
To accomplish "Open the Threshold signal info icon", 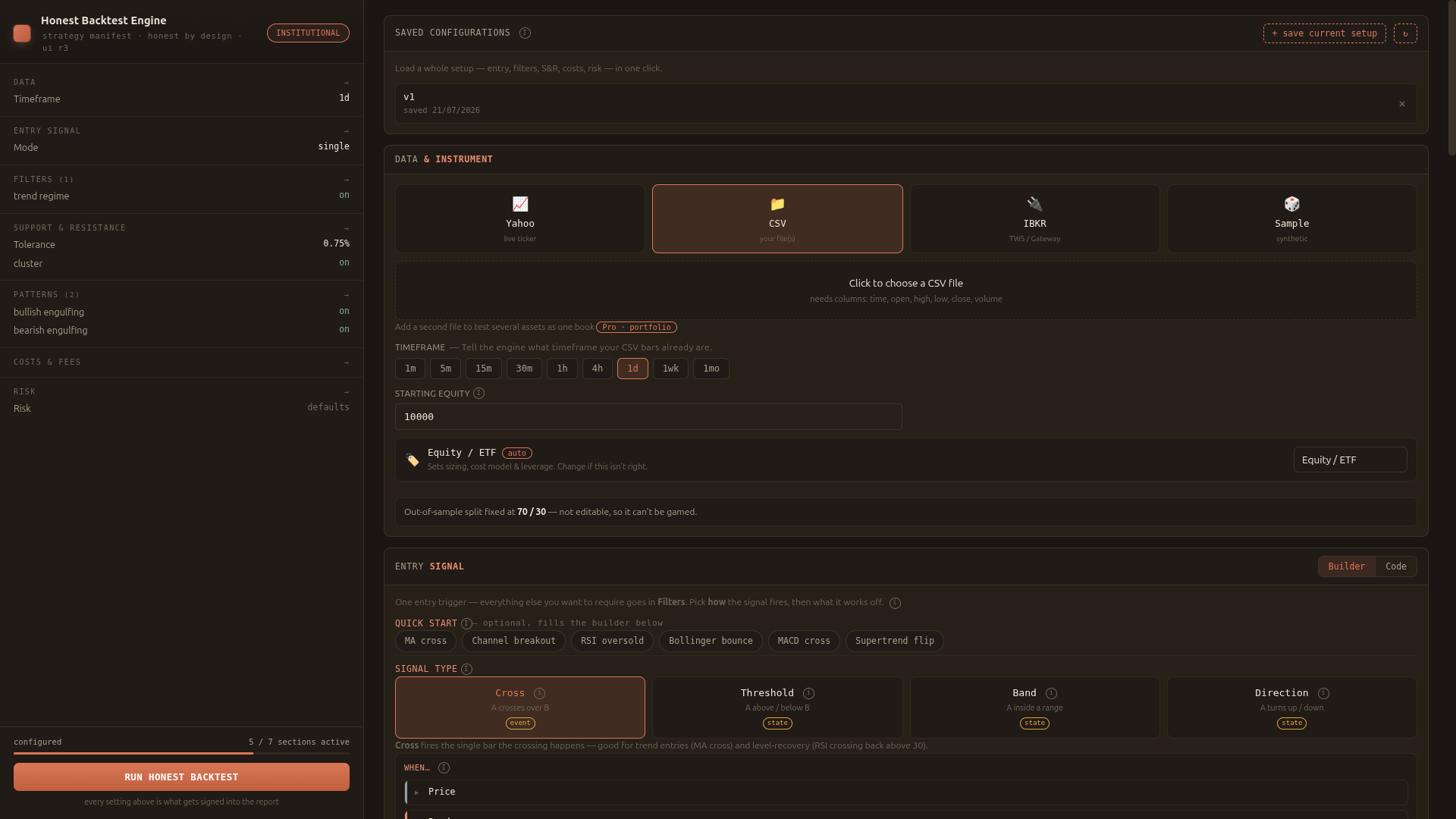I will tap(808, 694).
